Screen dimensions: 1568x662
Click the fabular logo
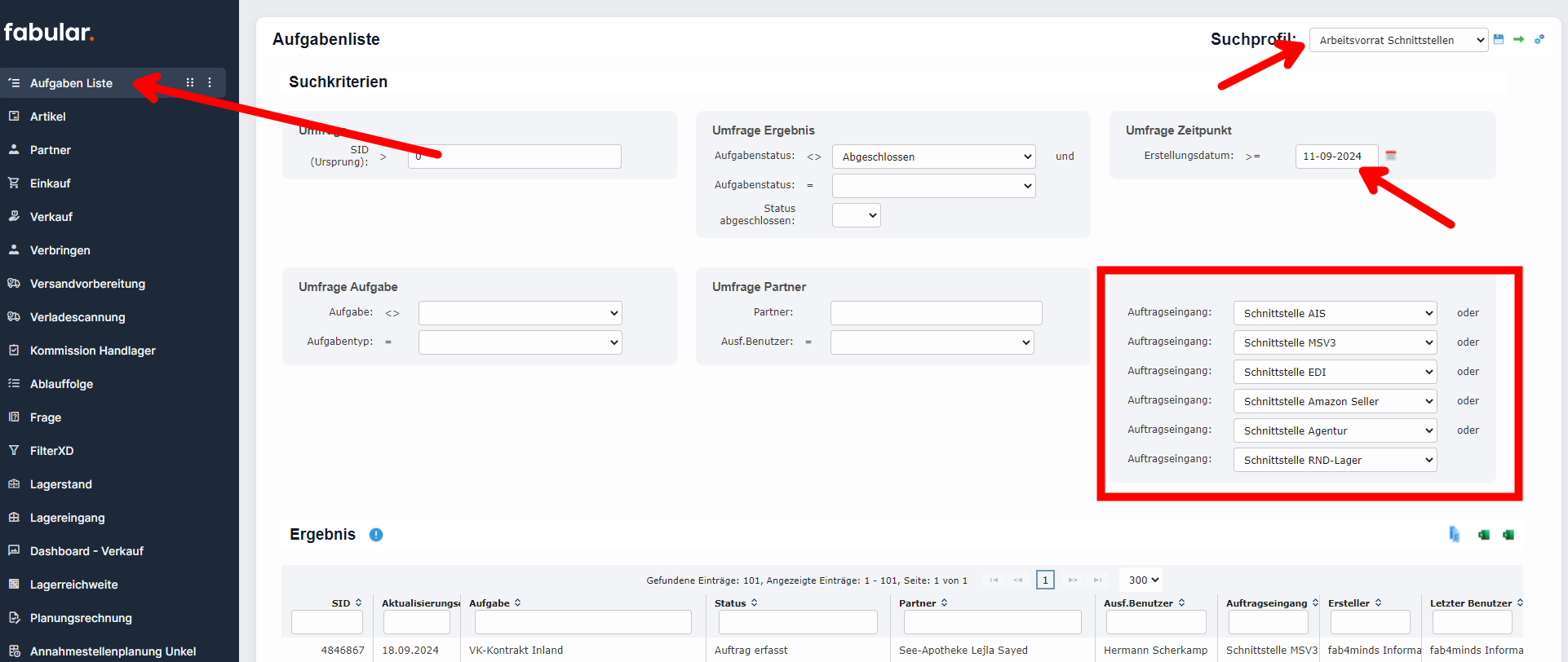(x=49, y=33)
